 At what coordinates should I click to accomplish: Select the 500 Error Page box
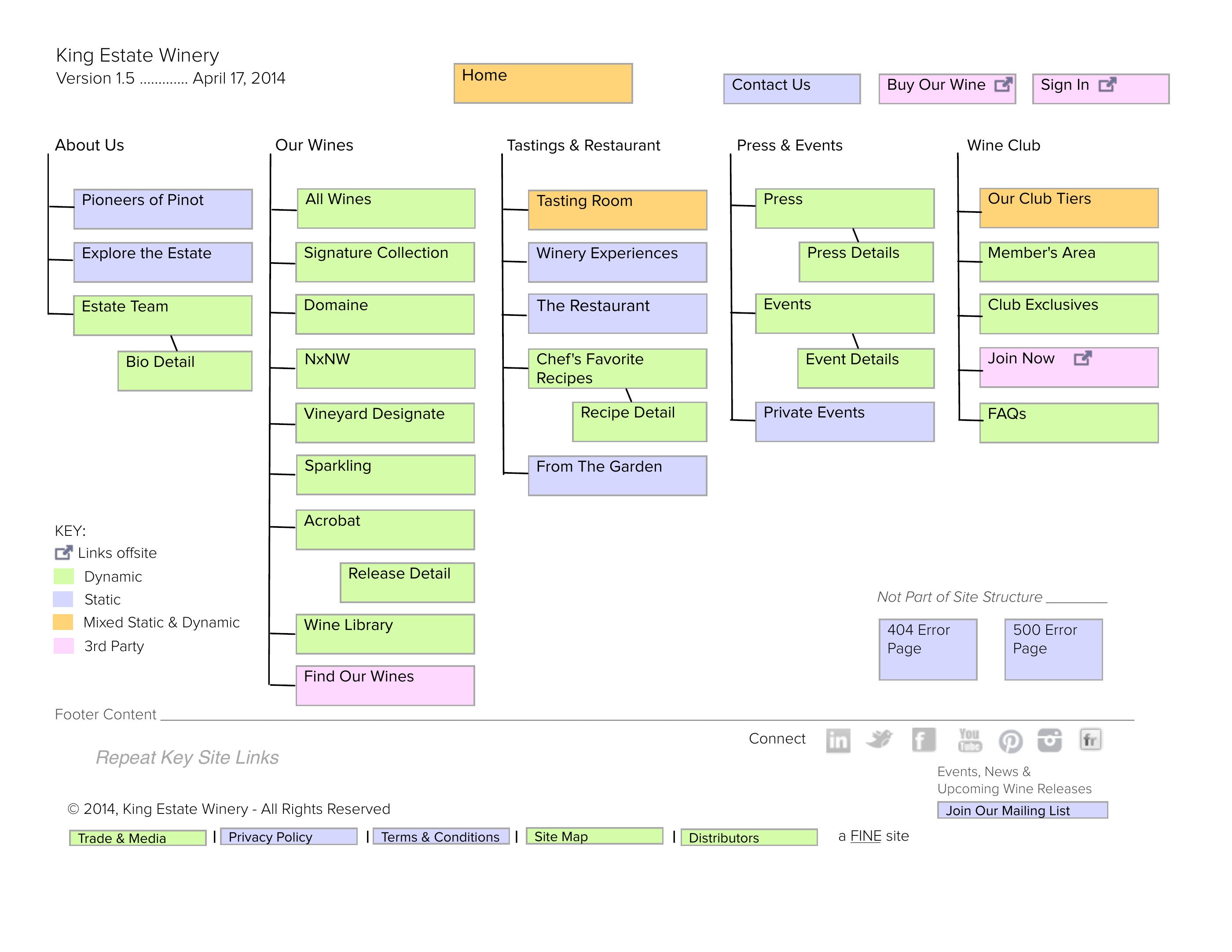click(x=1054, y=650)
